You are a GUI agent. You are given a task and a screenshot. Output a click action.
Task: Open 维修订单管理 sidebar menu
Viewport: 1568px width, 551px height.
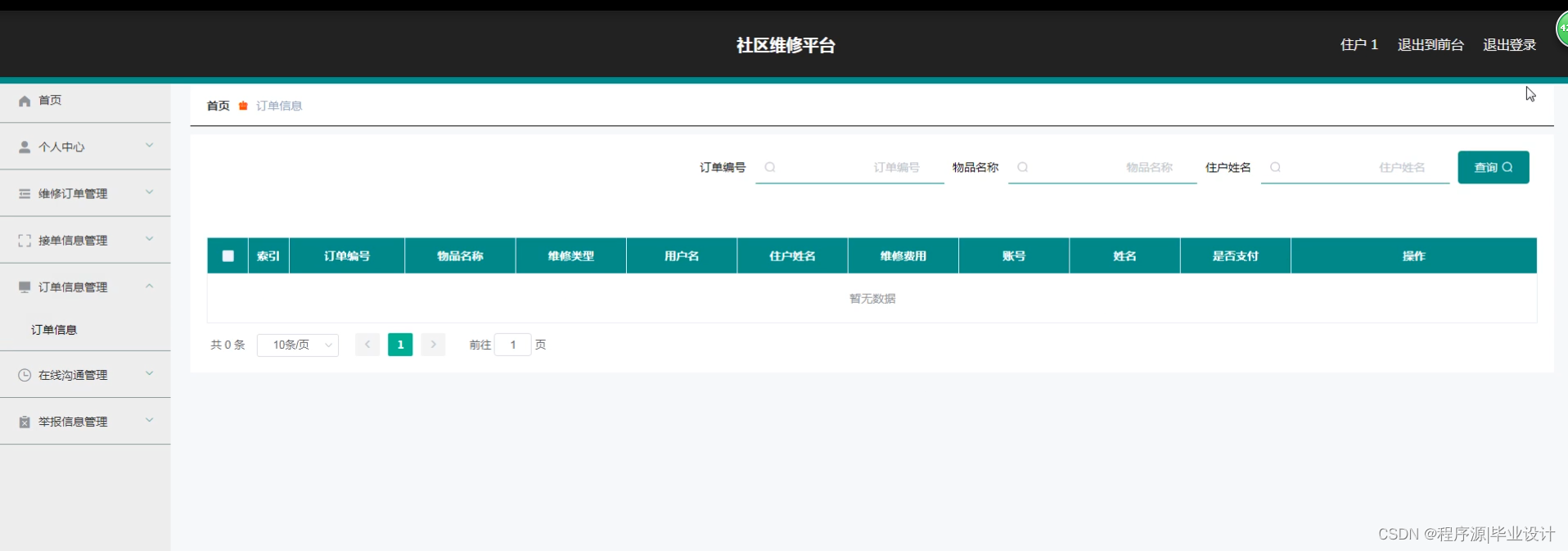tap(85, 194)
